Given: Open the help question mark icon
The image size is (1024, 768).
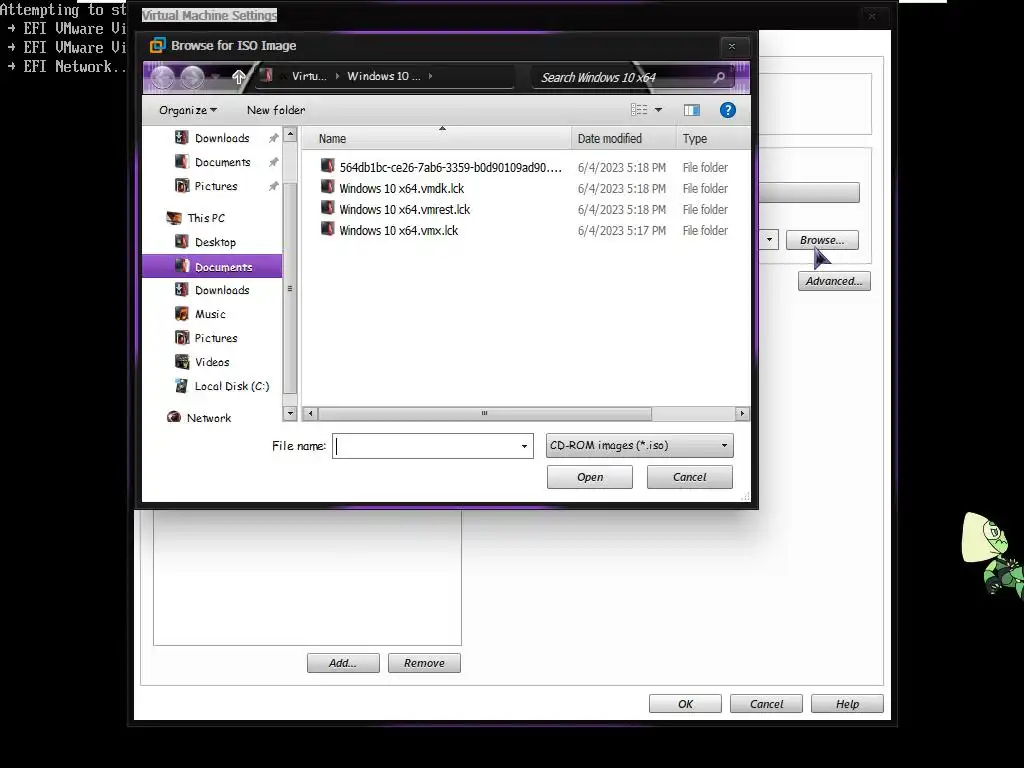Looking at the screenshot, I should (x=728, y=110).
